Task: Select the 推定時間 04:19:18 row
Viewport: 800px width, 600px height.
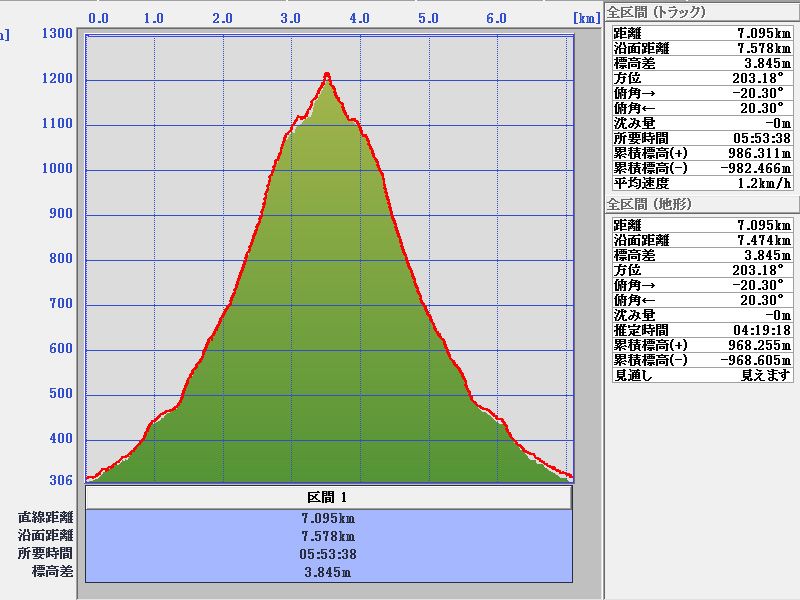Action: click(x=702, y=329)
